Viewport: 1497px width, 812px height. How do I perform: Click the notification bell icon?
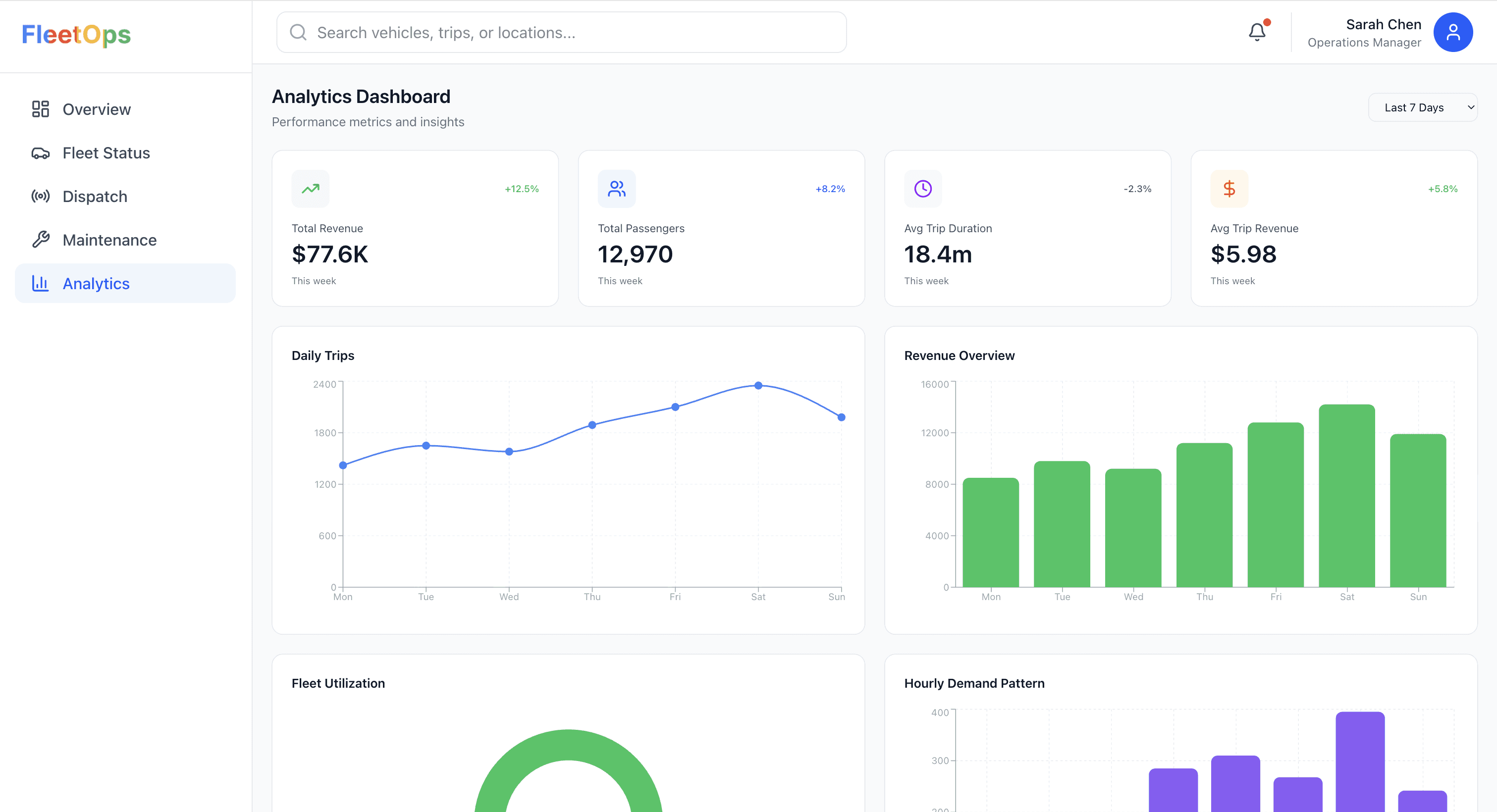pos(1256,32)
